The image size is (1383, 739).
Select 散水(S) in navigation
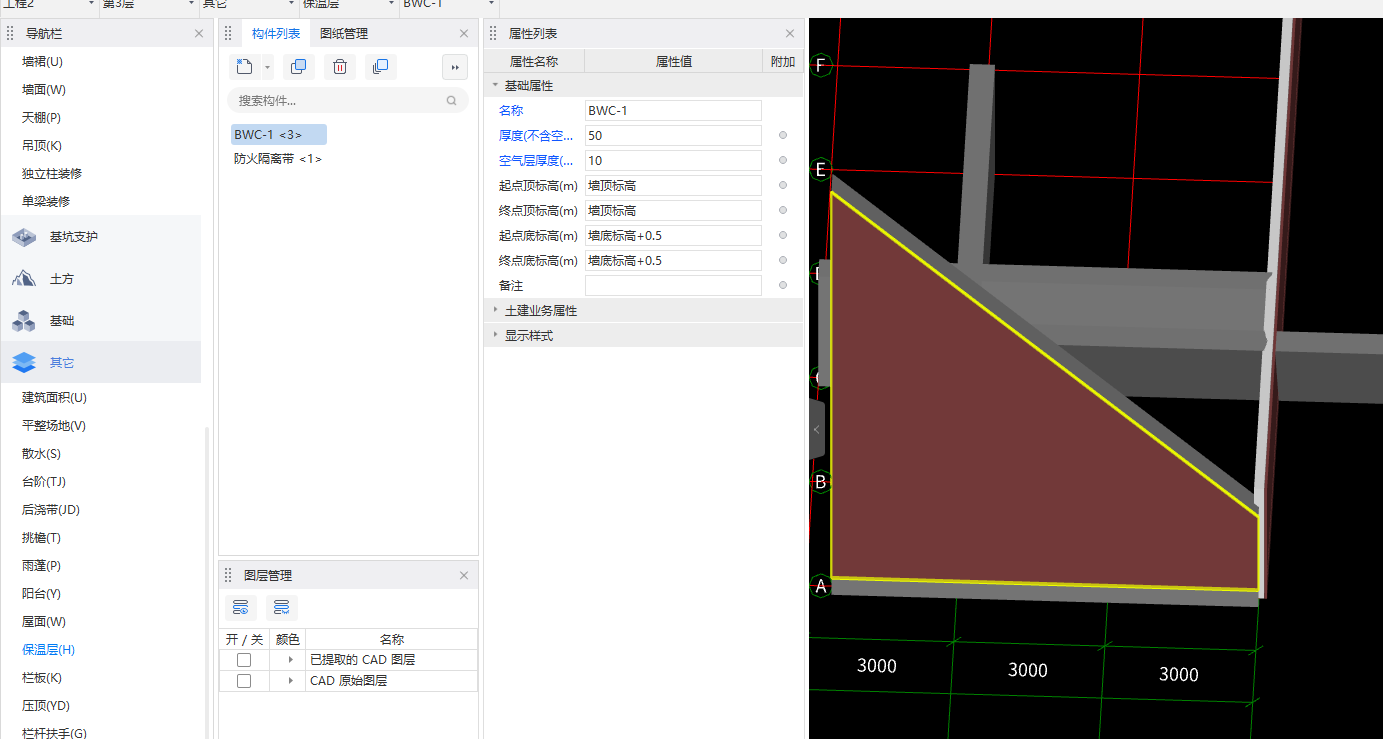pyautogui.click(x=42, y=454)
